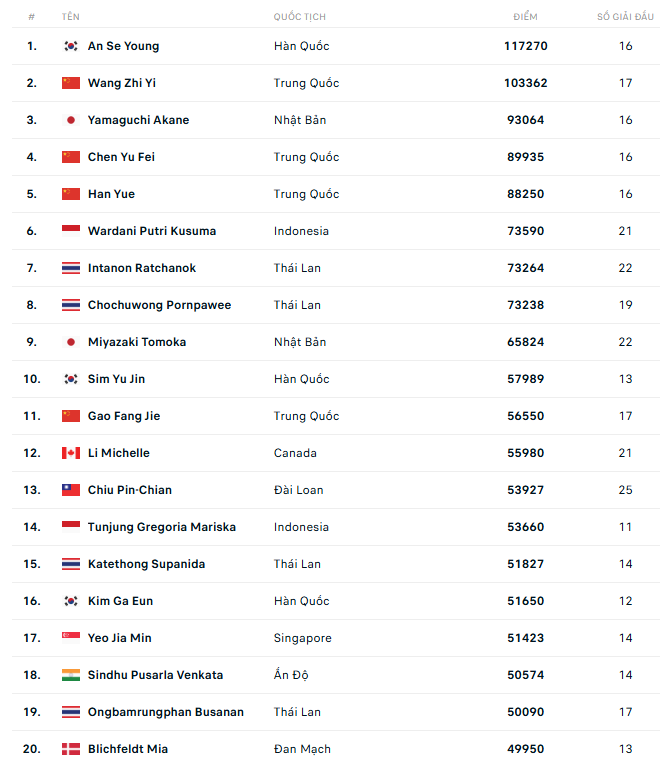Click the Denmark flag beside Blichfeldt Mia
Image resolution: width=660 pixels, height=766 pixels.
pyautogui.click(x=70, y=749)
